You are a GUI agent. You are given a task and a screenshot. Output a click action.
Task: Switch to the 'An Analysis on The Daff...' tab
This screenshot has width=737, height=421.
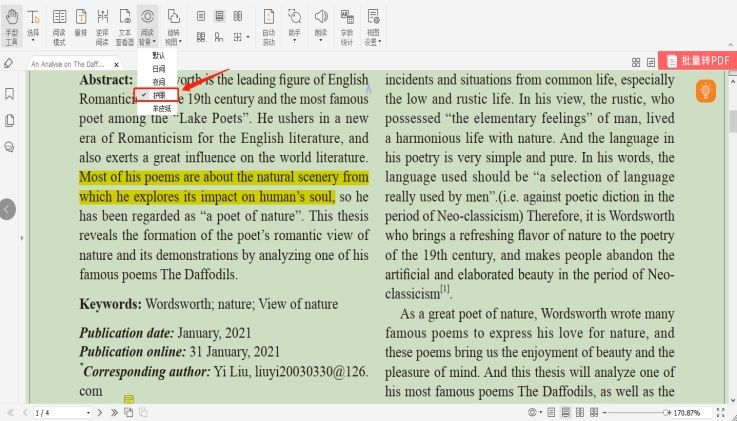click(x=68, y=63)
